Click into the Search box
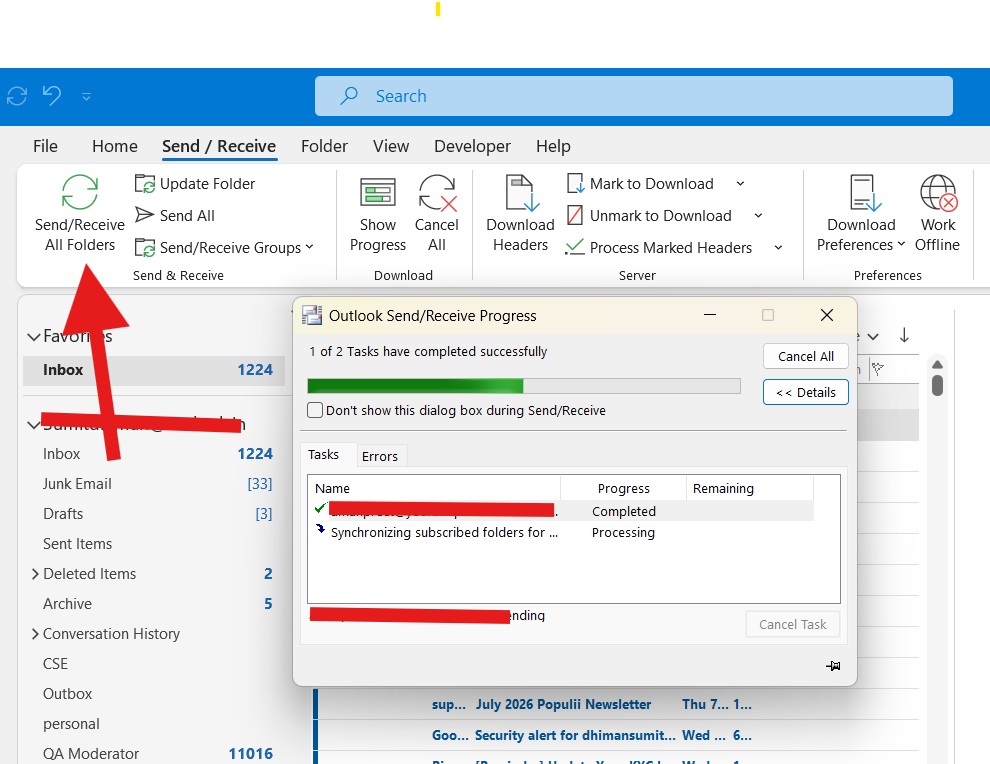 (633, 96)
